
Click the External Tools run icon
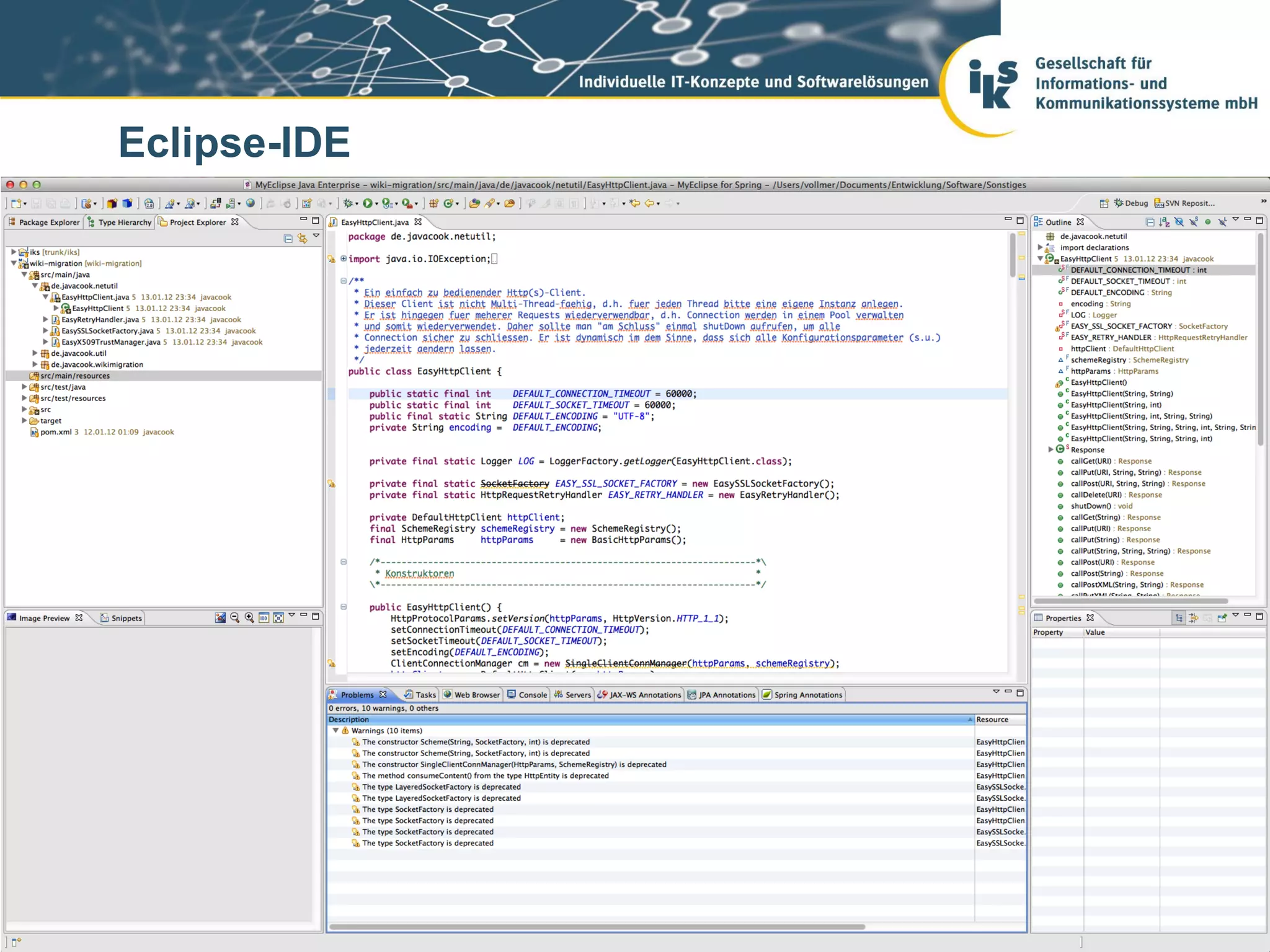point(407,203)
